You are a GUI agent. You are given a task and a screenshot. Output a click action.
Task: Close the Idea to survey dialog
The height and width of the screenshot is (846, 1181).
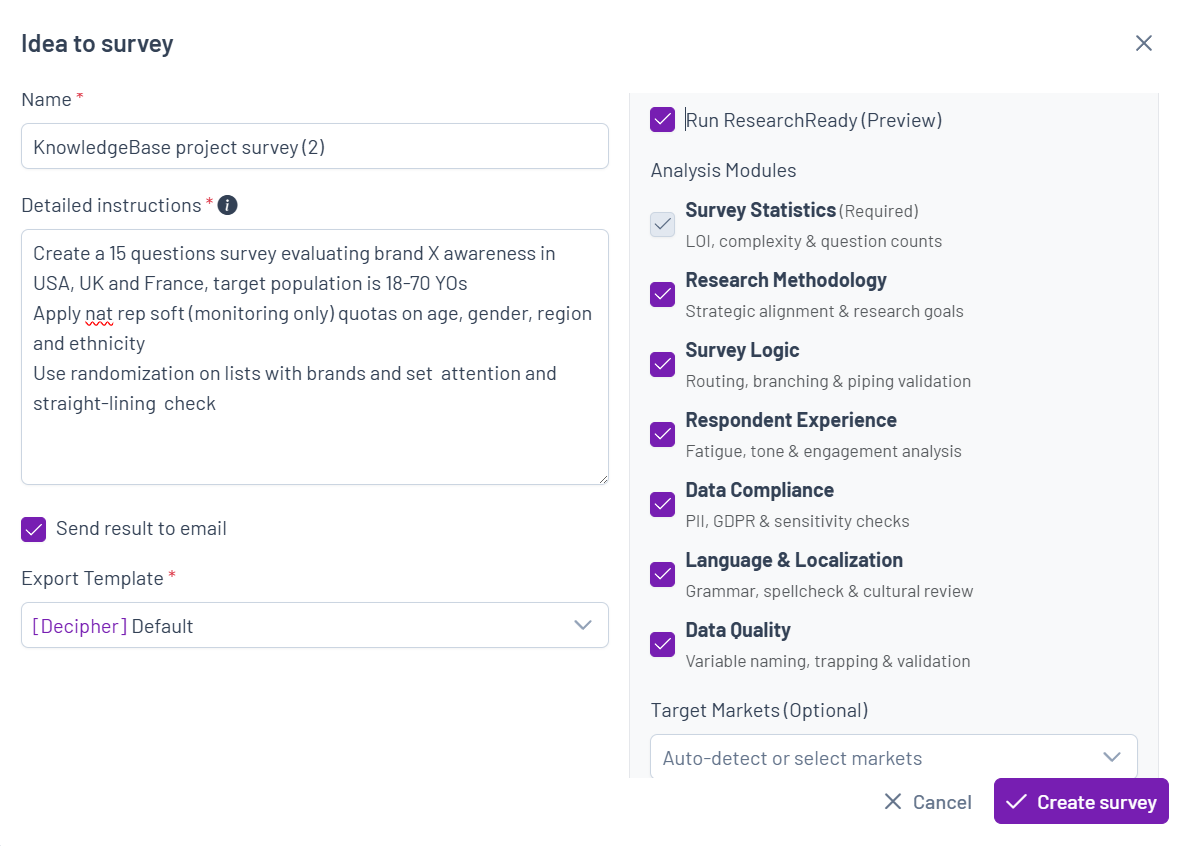tap(1143, 44)
